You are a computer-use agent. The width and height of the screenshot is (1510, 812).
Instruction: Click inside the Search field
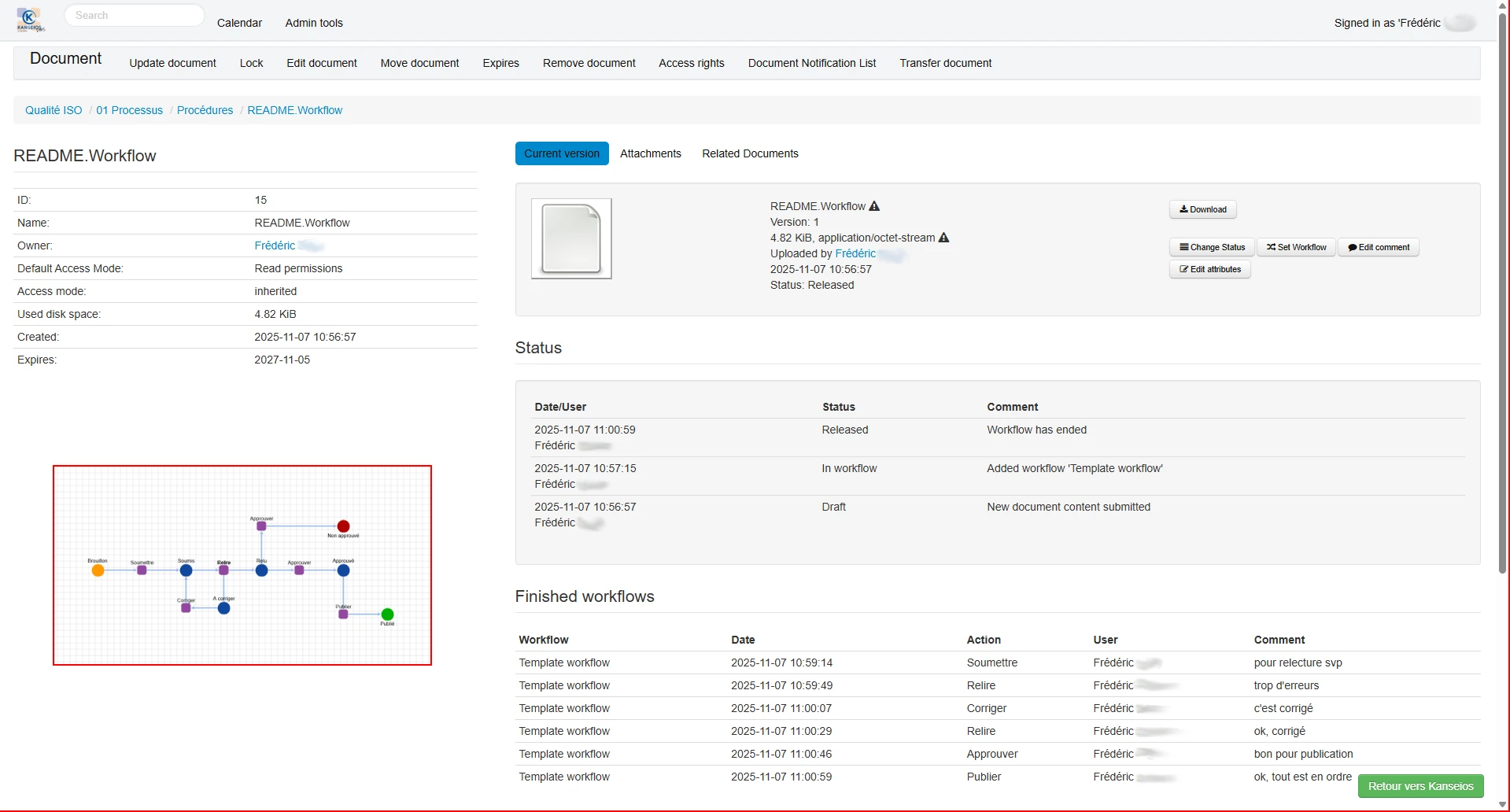coord(134,15)
